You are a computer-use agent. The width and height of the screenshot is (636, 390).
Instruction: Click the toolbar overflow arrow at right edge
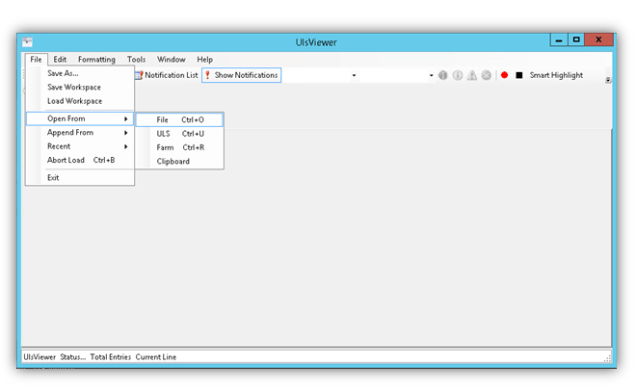[608, 80]
